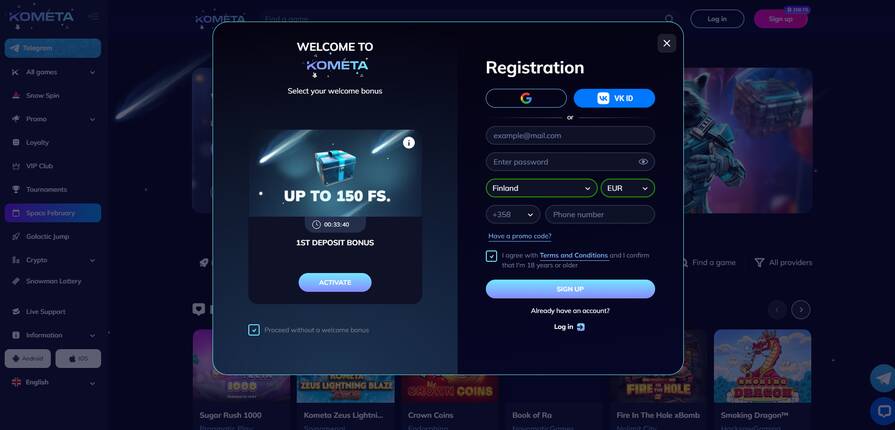
Task: Toggle Proceed without a welcome bonus checkbox
Action: tap(254, 329)
